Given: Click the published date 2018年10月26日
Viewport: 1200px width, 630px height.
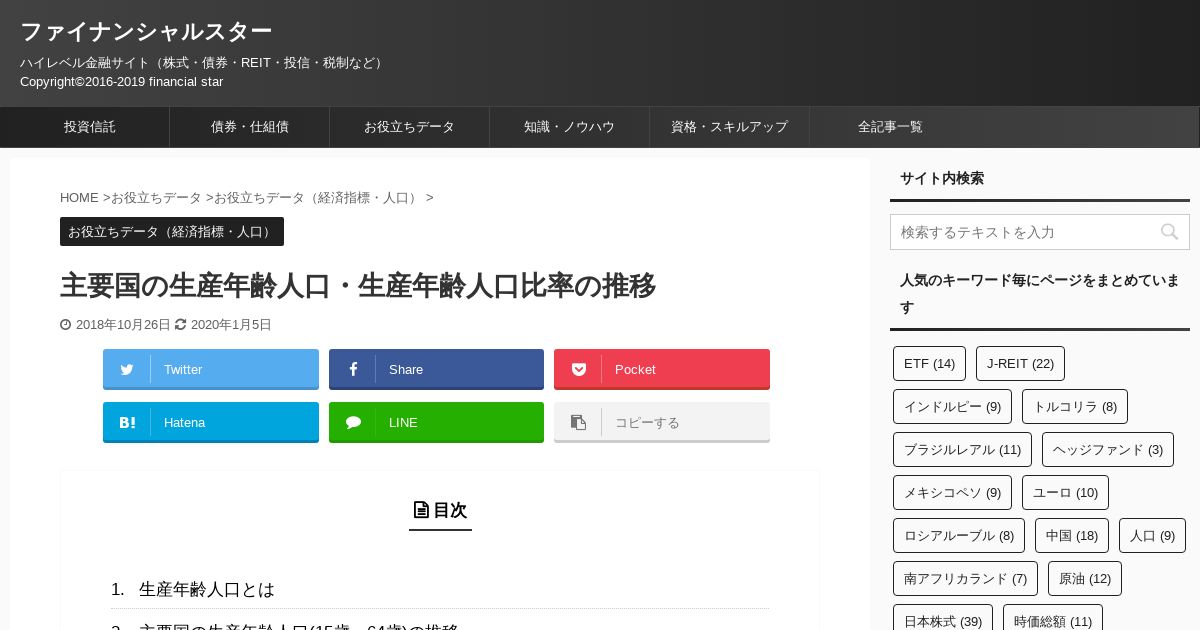Looking at the screenshot, I should [x=123, y=325].
